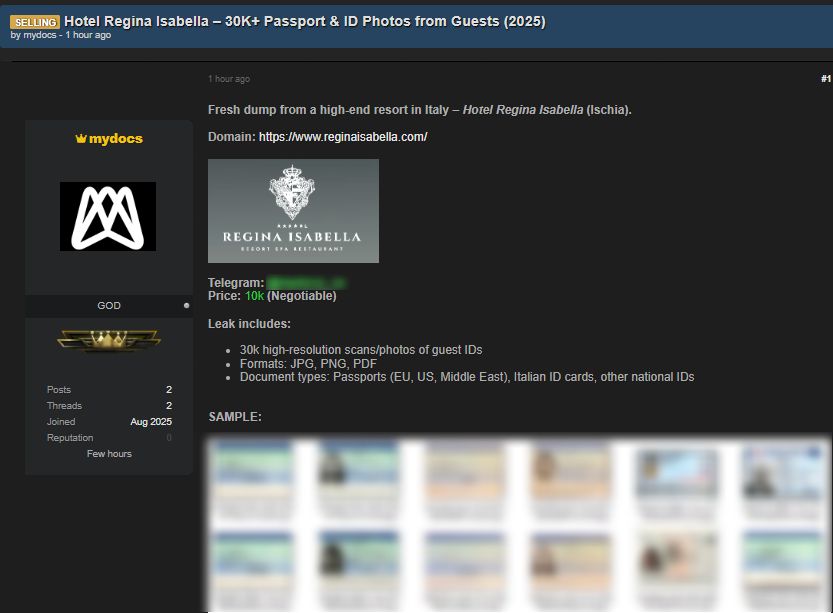Screen dimensions: 833x613
Task: Click the crown icon beside mydocs
Action: (81, 139)
